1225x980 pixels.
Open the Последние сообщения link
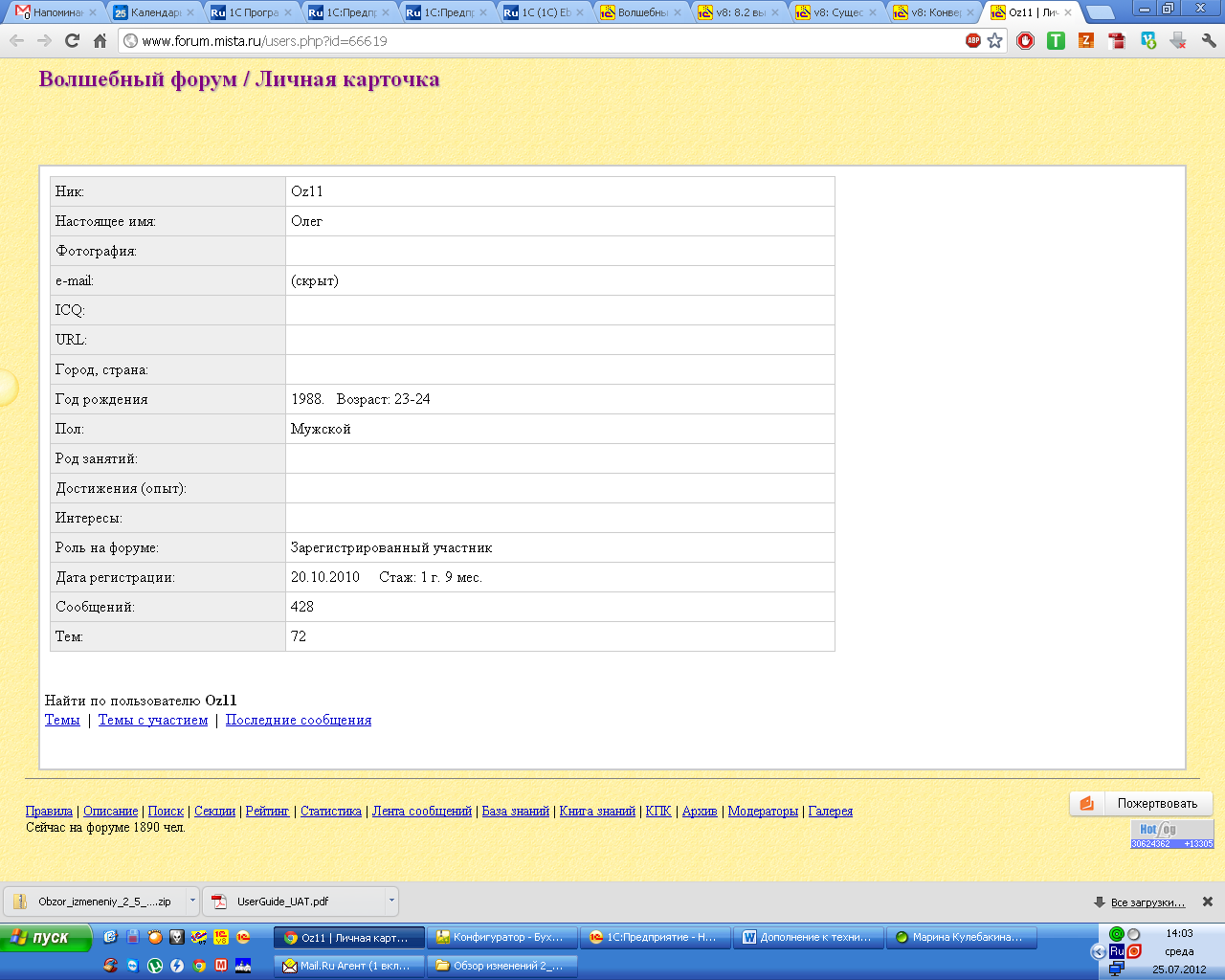point(299,720)
